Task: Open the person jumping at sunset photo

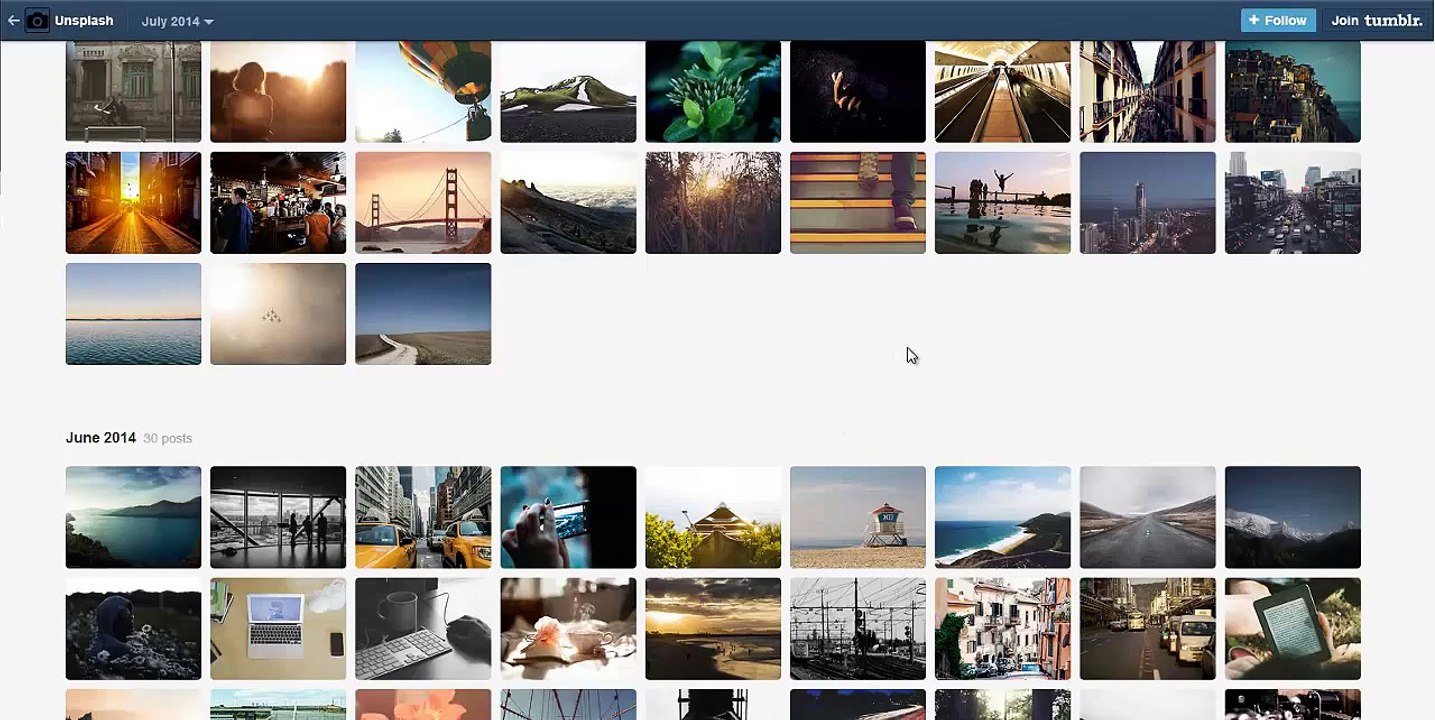Action: [1003, 203]
